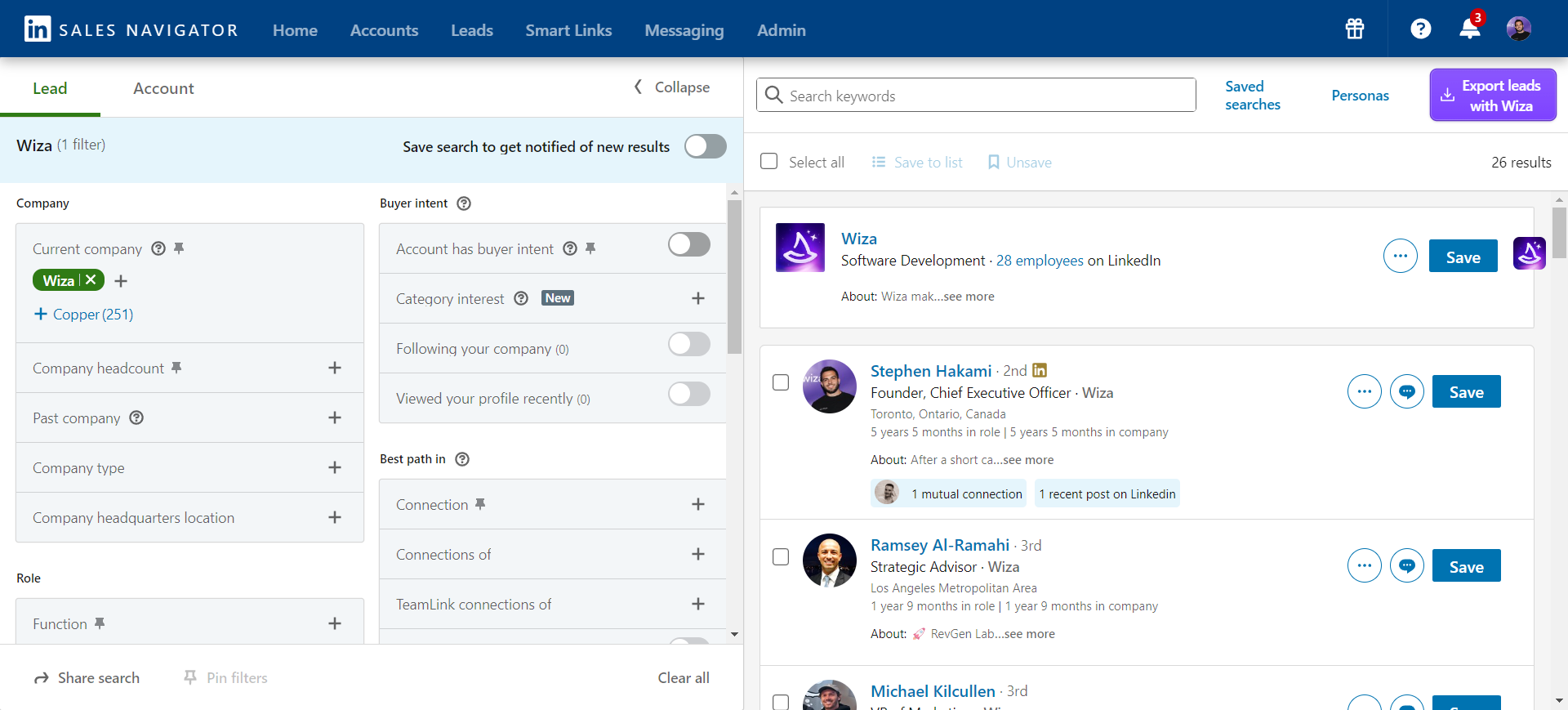Expand the Category interest filter
This screenshot has height=710, width=1568.
698,298
